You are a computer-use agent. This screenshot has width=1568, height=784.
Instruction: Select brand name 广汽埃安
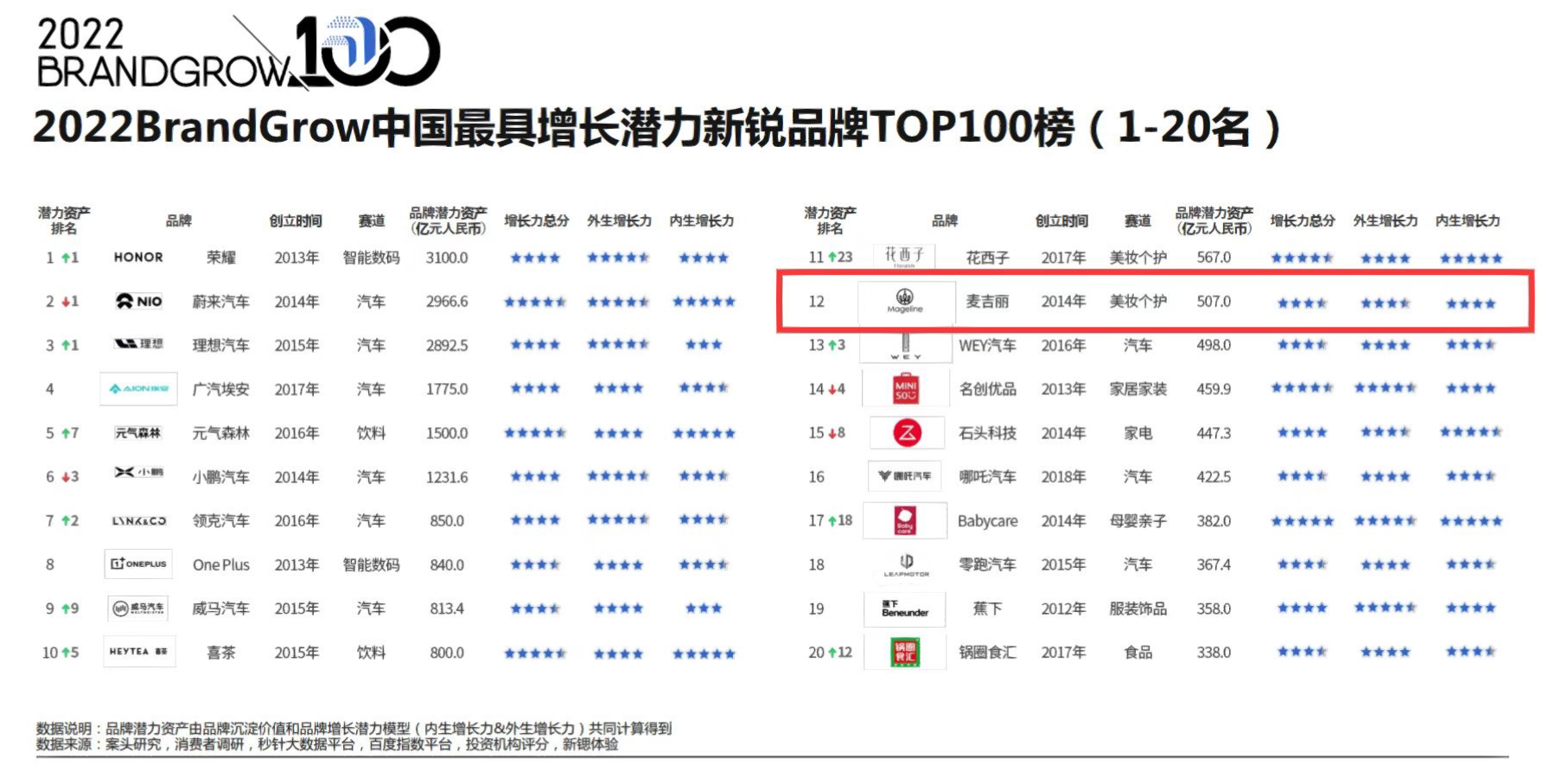click(x=220, y=389)
